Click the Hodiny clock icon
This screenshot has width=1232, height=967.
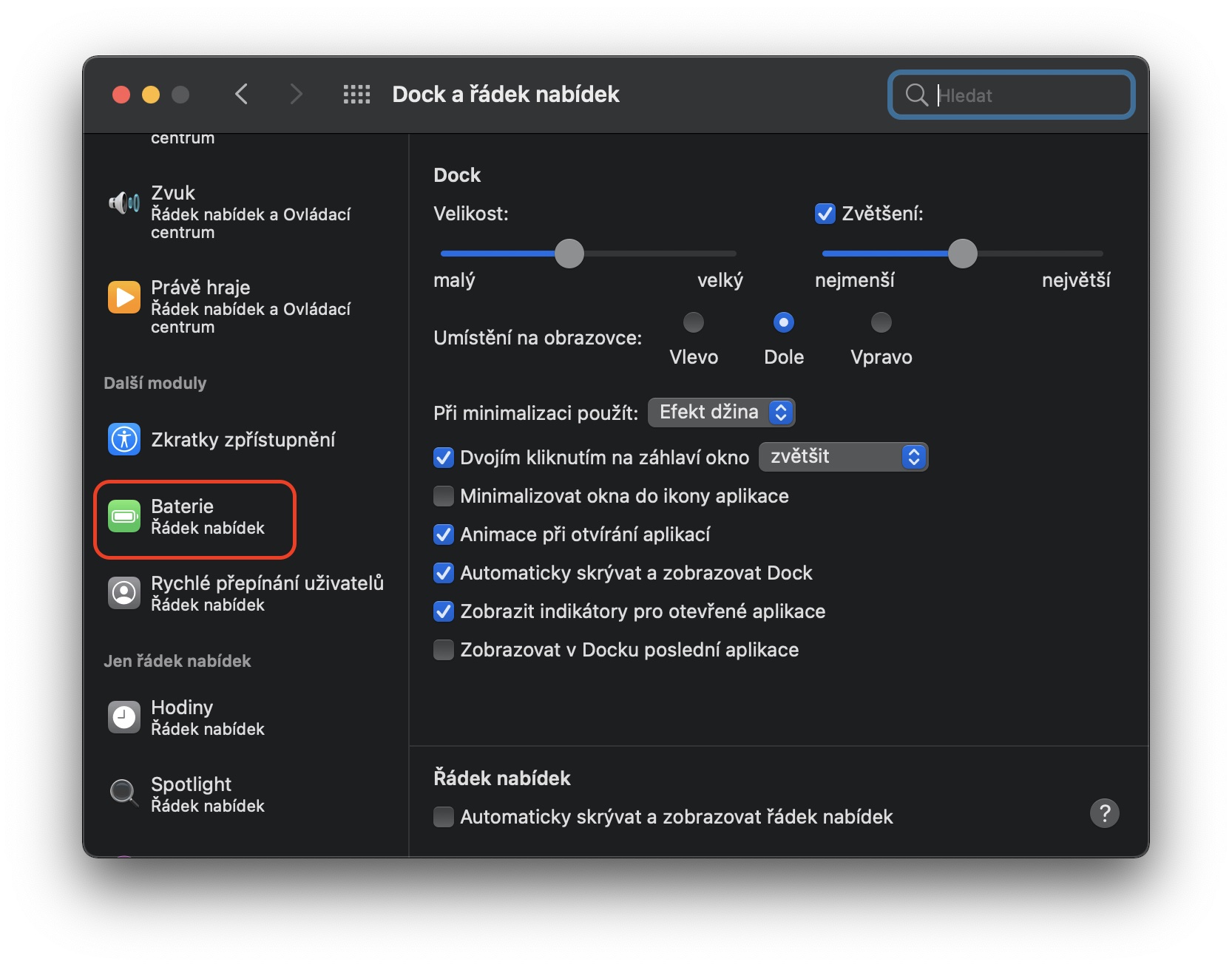click(x=124, y=717)
